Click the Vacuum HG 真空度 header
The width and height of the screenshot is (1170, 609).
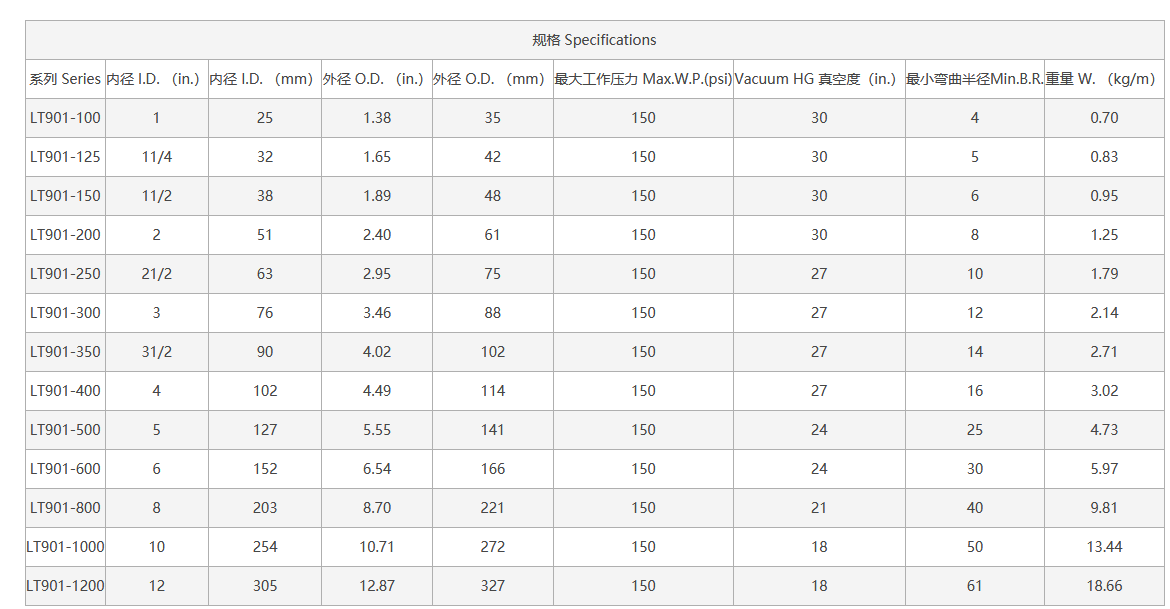pos(819,79)
